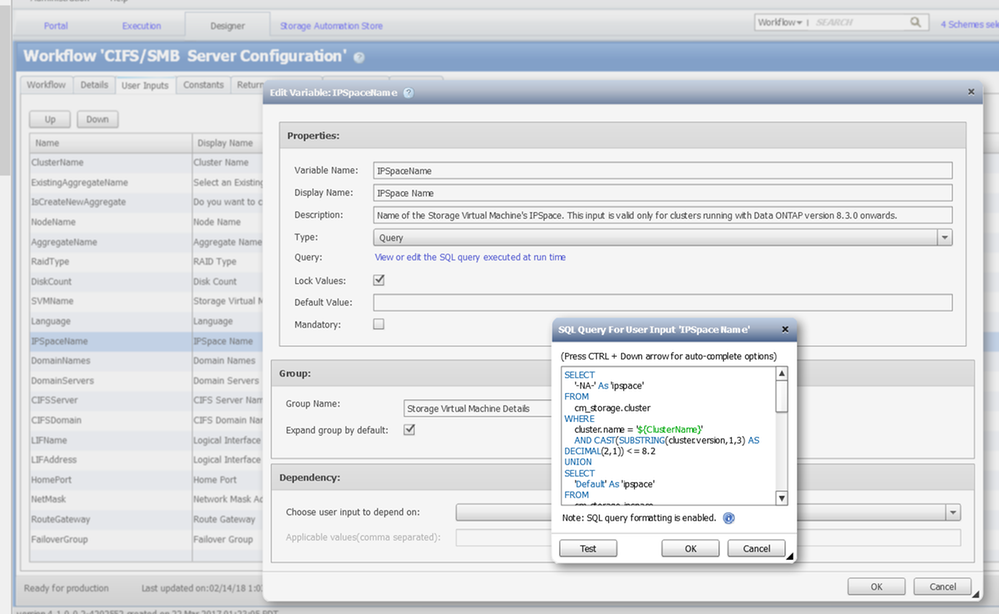Click help icon beside Edit Variable title

(408, 92)
